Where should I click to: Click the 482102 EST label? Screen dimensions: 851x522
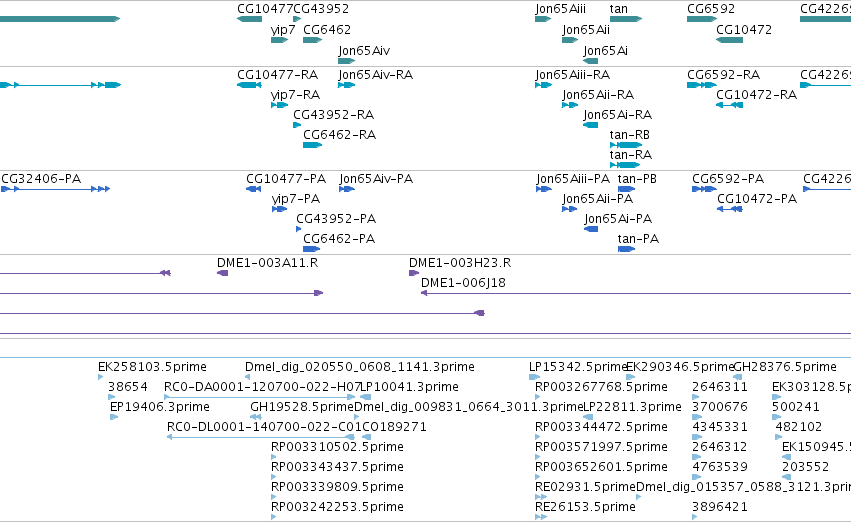[798, 427]
